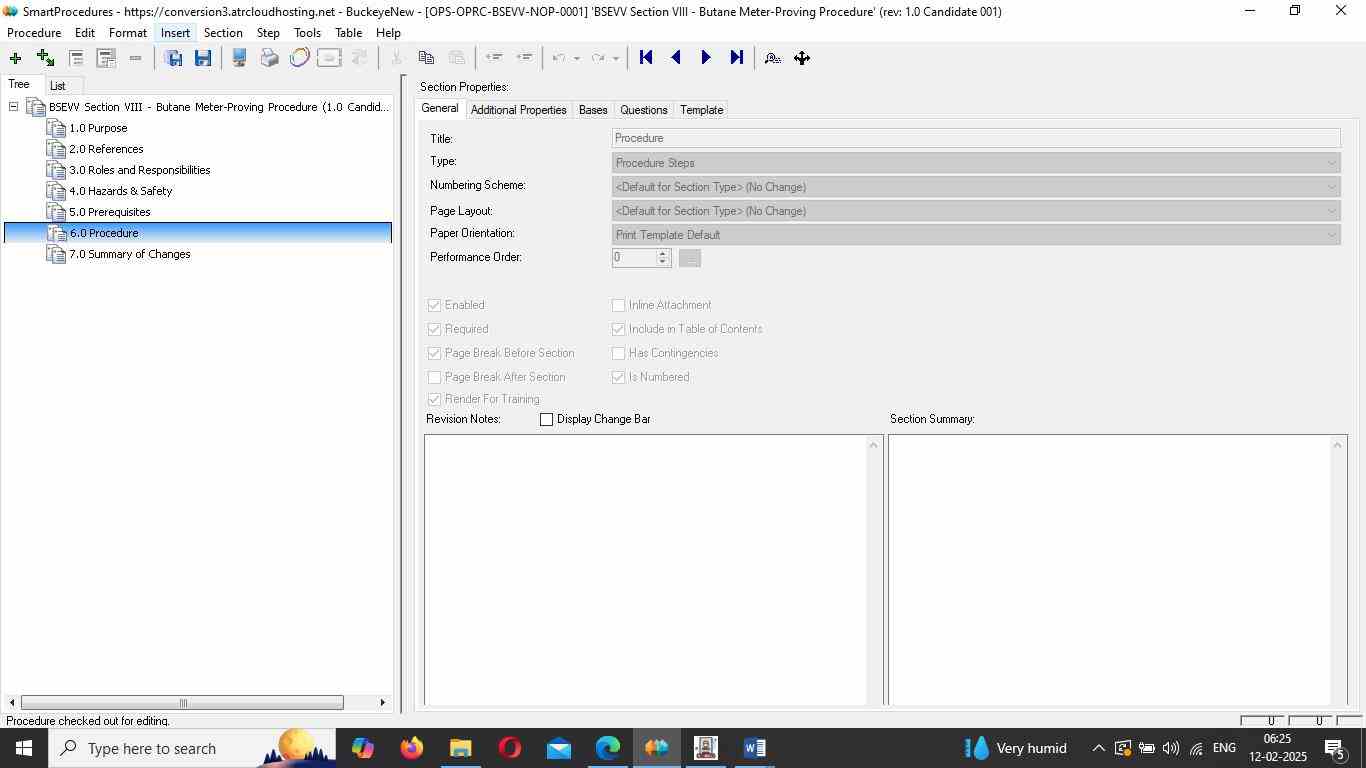Toggle the Display Change Bar checkbox
The width and height of the screenshot is (1366, 768).
pos(546,419)
